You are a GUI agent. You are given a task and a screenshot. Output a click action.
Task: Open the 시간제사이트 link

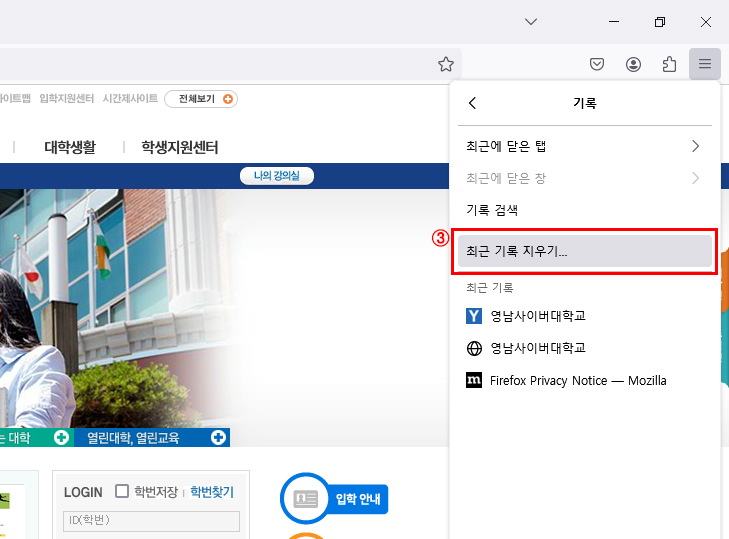(130, 99)
